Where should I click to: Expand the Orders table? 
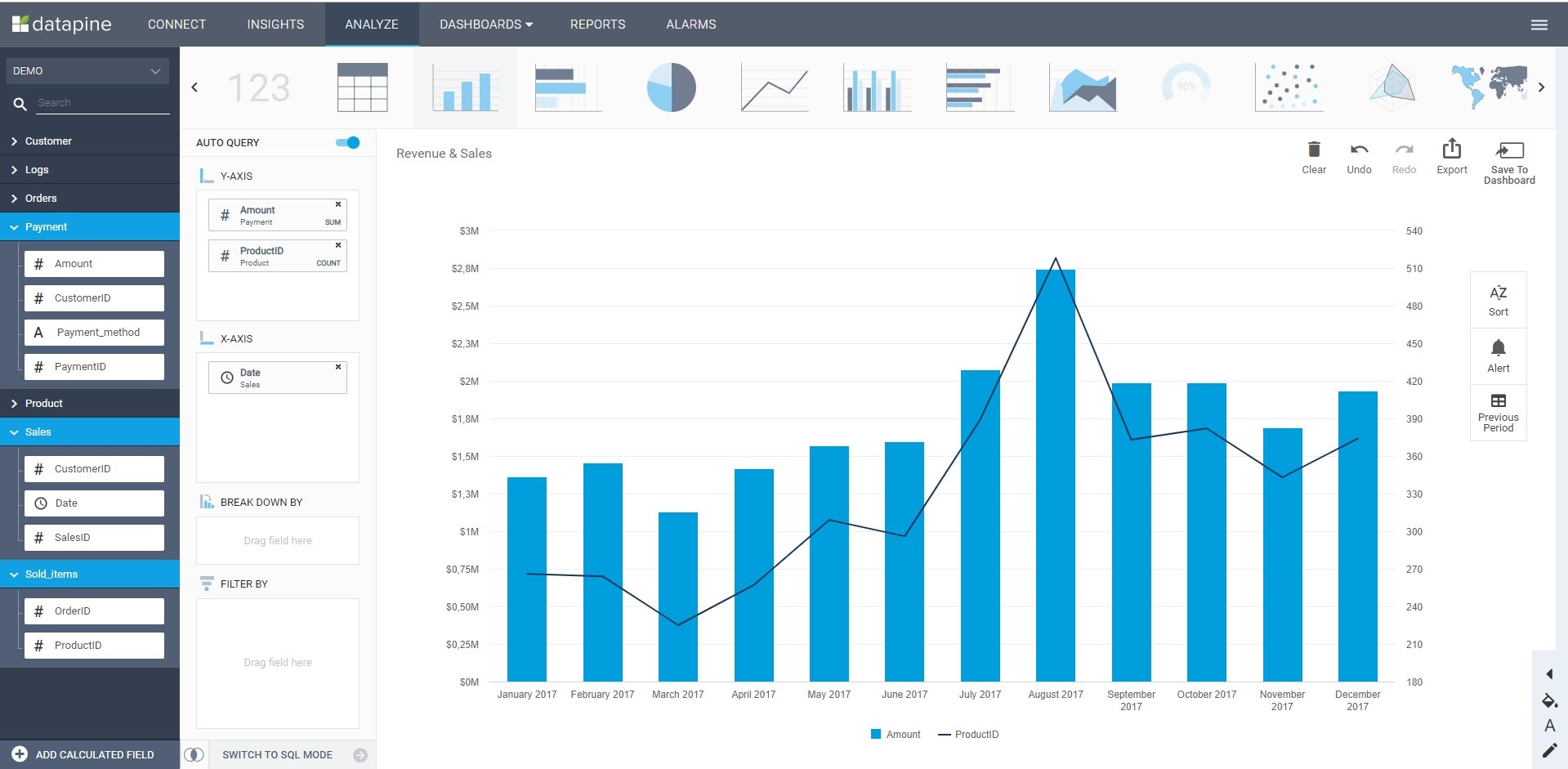[90, 198]
